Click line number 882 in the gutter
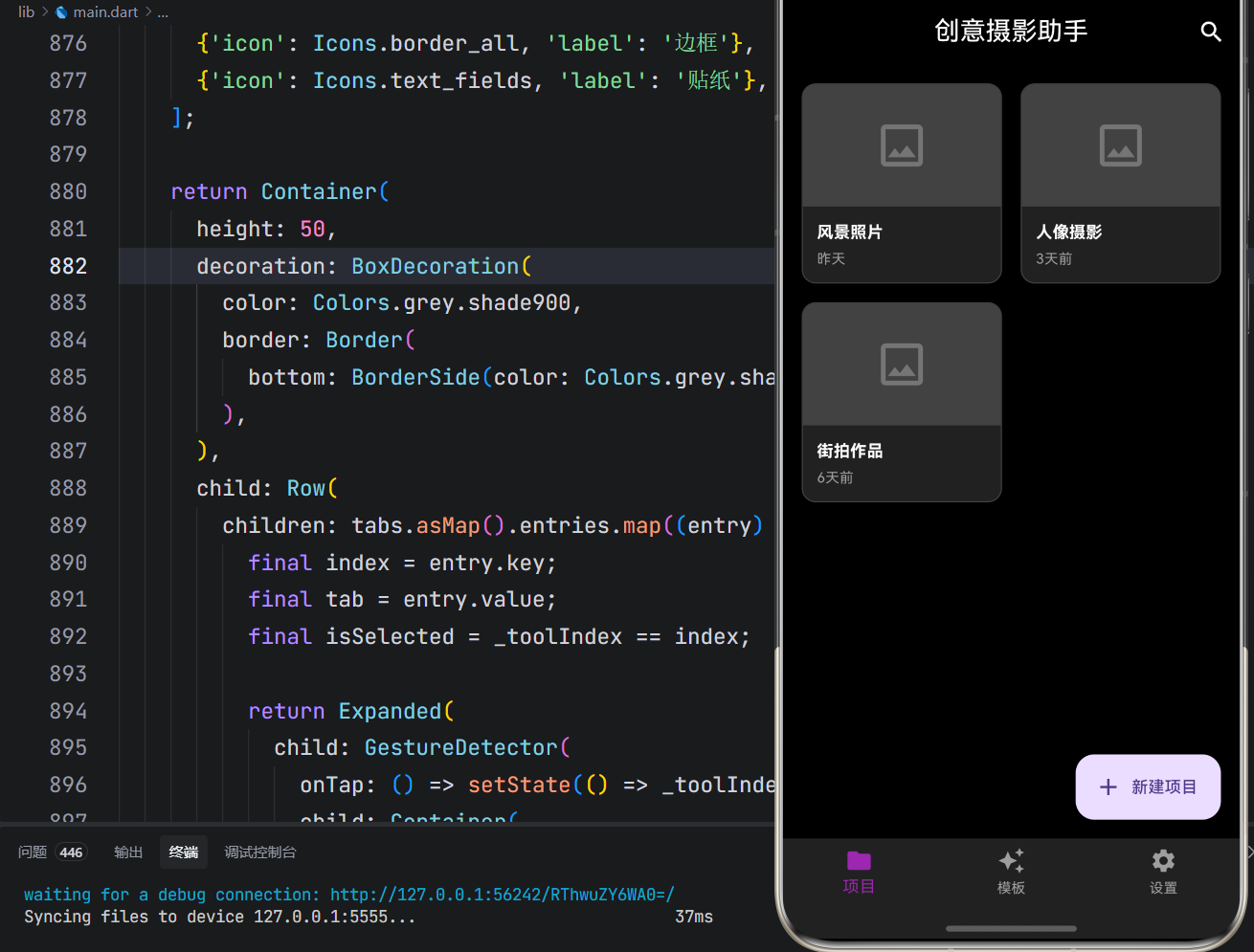 (x=68, y=266)
